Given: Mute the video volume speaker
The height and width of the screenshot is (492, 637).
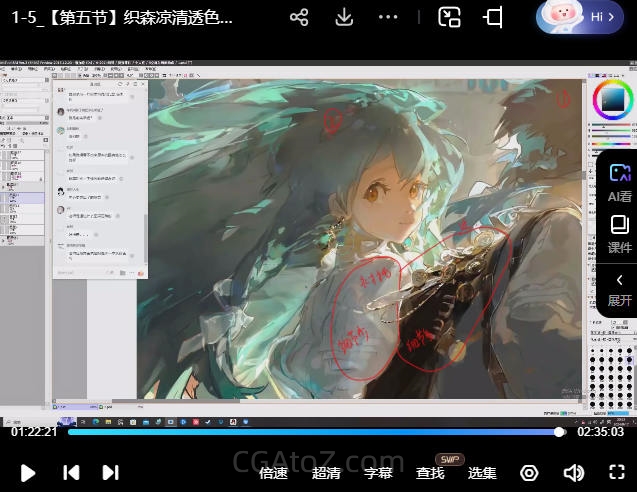Looking at the screenshot, I should (573, 473).
